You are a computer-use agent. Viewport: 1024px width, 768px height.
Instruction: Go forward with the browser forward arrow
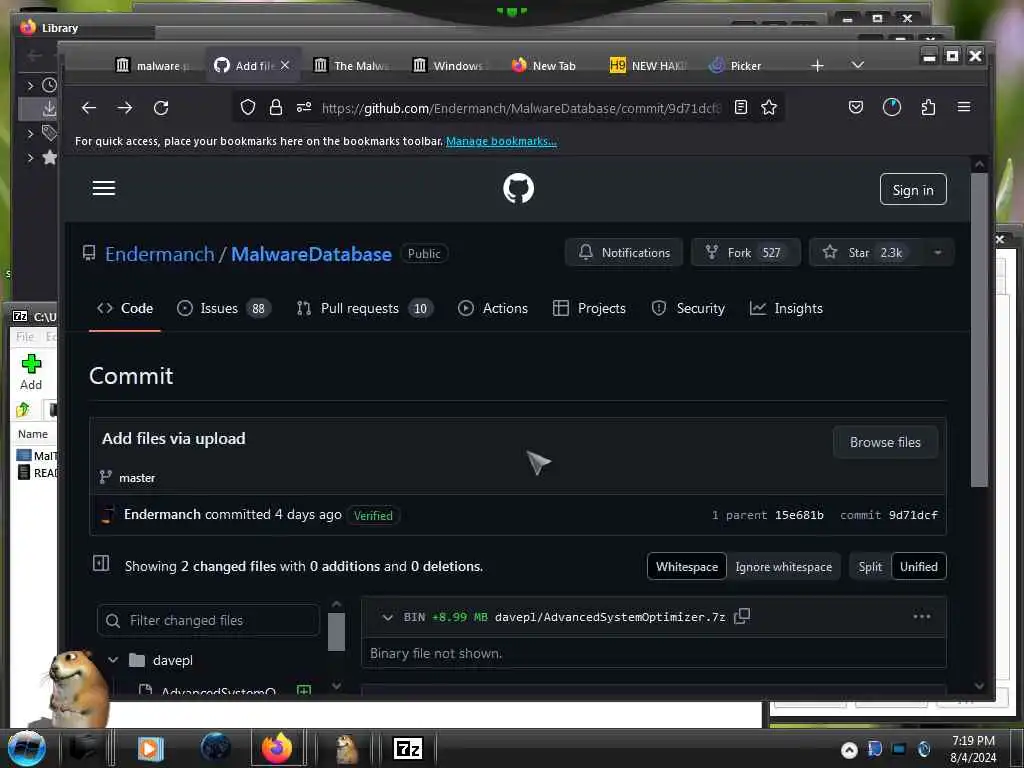pyautogui.click(x=125, y=108)
